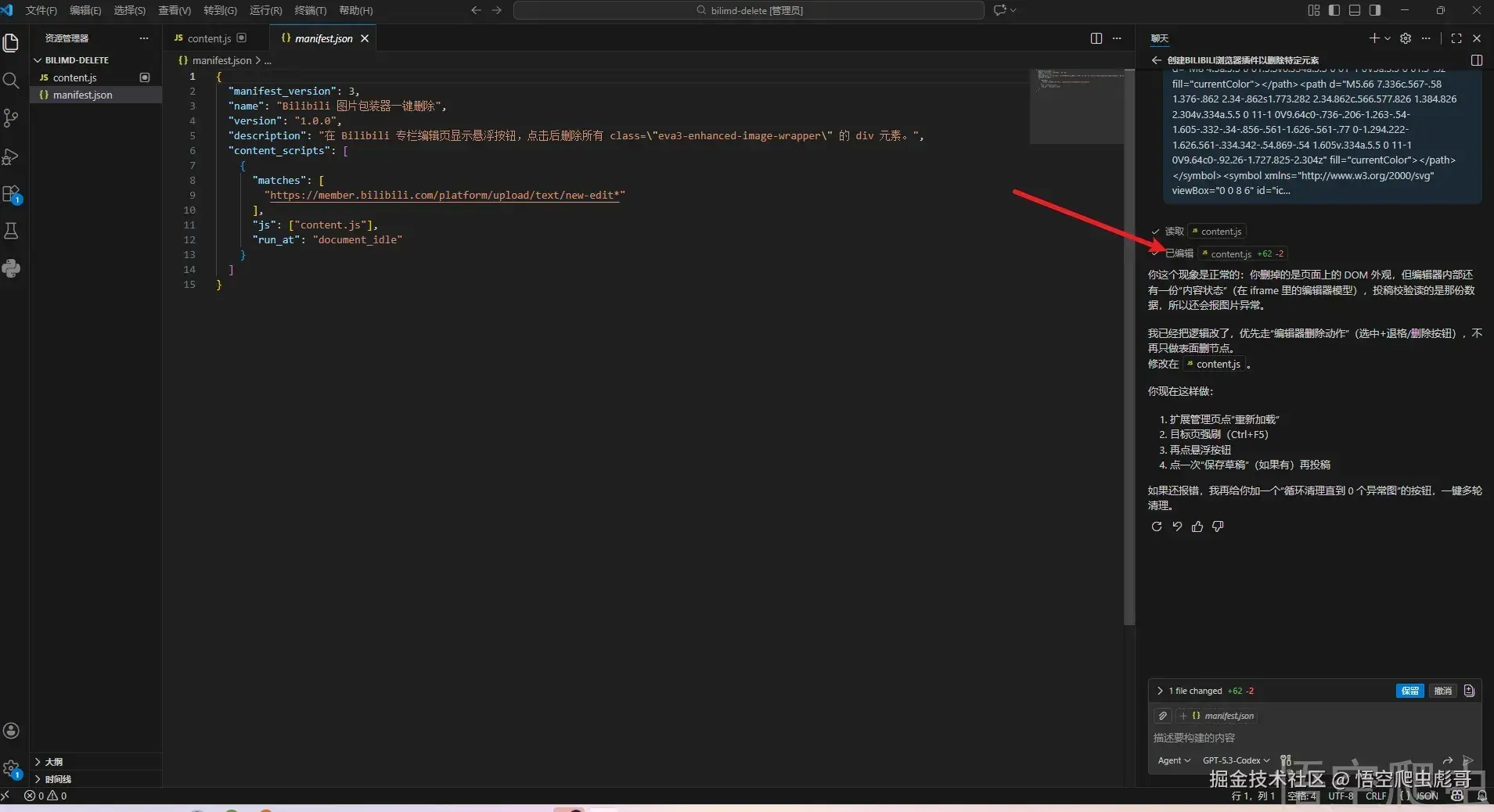This screenshot has height=812, width=1494.
Task: Undo the last chat request
Action: click(x=1177, y=526)
